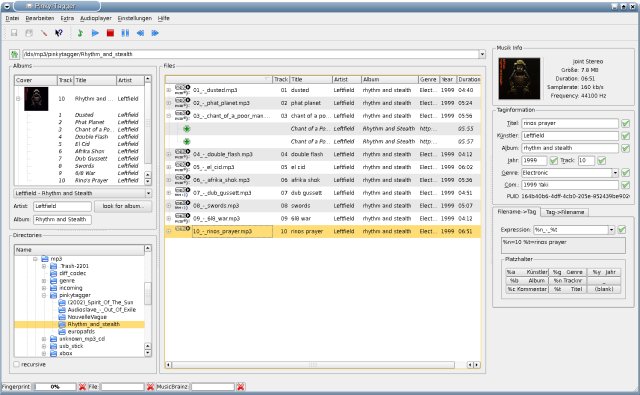Toggle the checkbox beside the Jahr field
This screenshot has width=640, height=395.
[553, 160]
